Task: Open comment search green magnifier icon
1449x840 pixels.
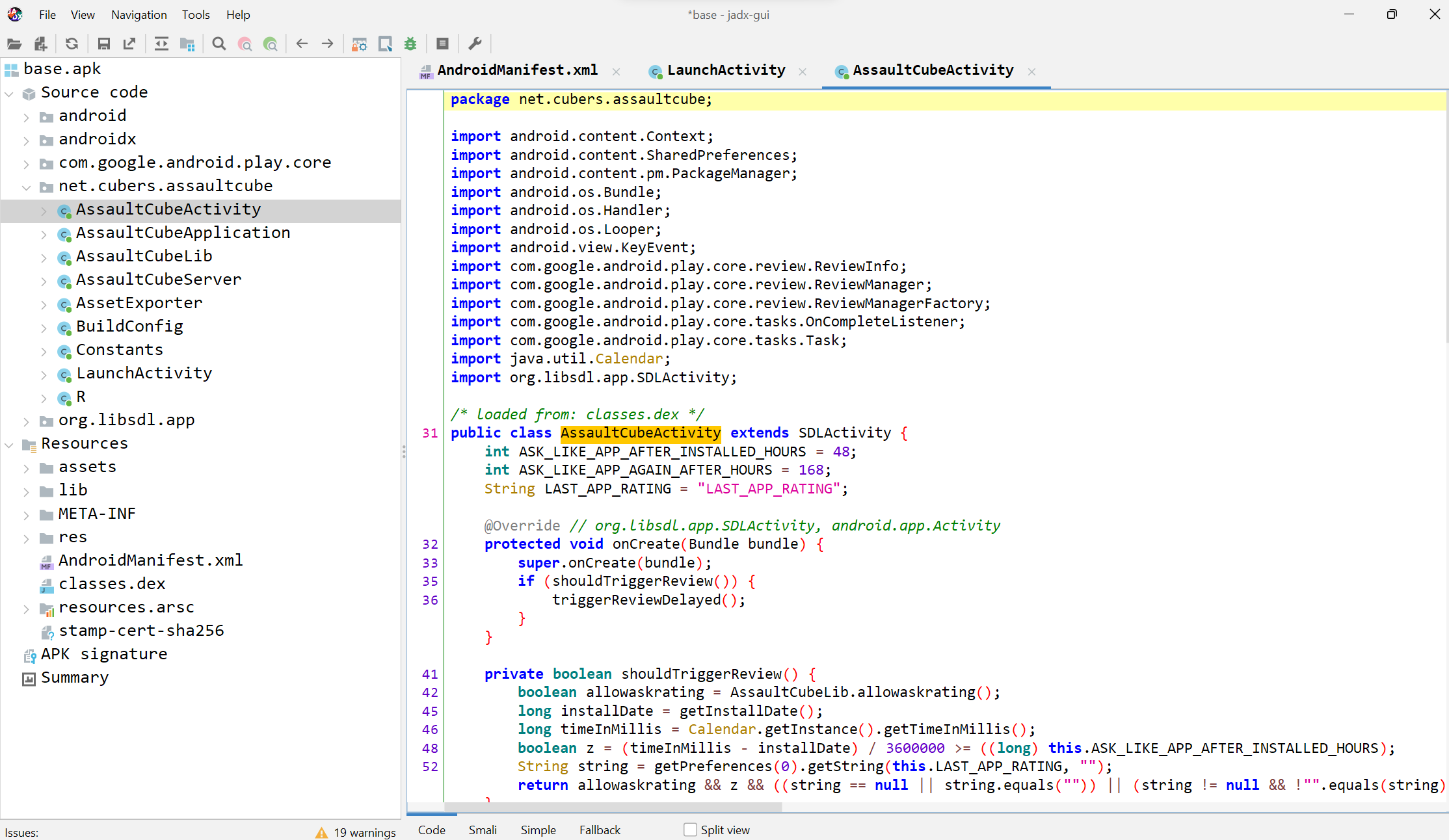Action: [x=271, y=44]
